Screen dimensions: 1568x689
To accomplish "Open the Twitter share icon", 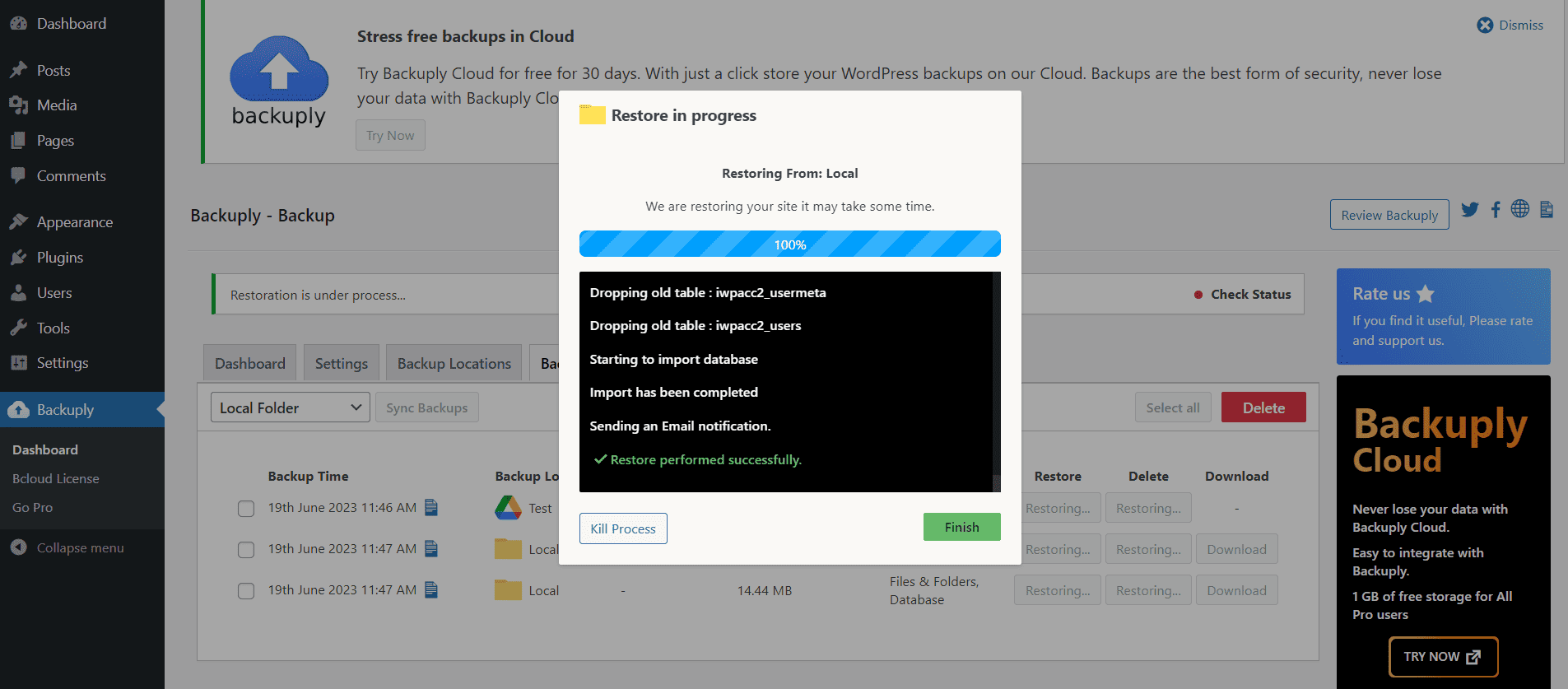I will tap(1470, 209).
